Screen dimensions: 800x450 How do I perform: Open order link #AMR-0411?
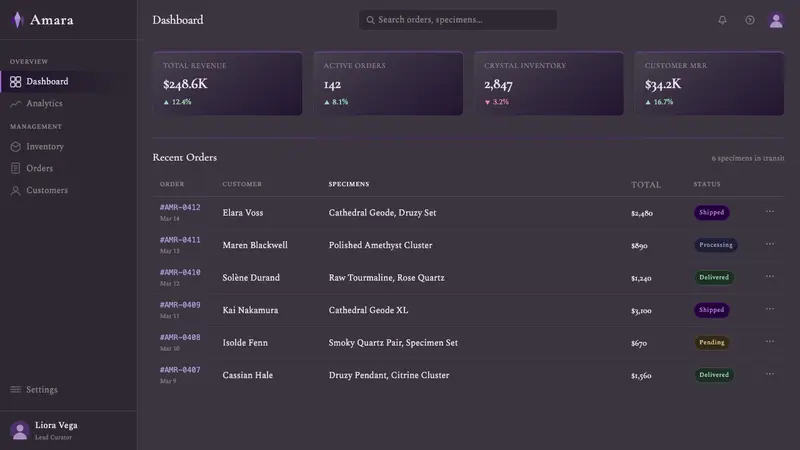point(180,240)
